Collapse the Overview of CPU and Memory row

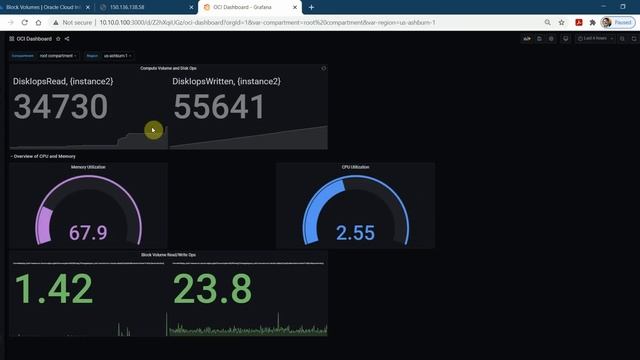[43, 156]
